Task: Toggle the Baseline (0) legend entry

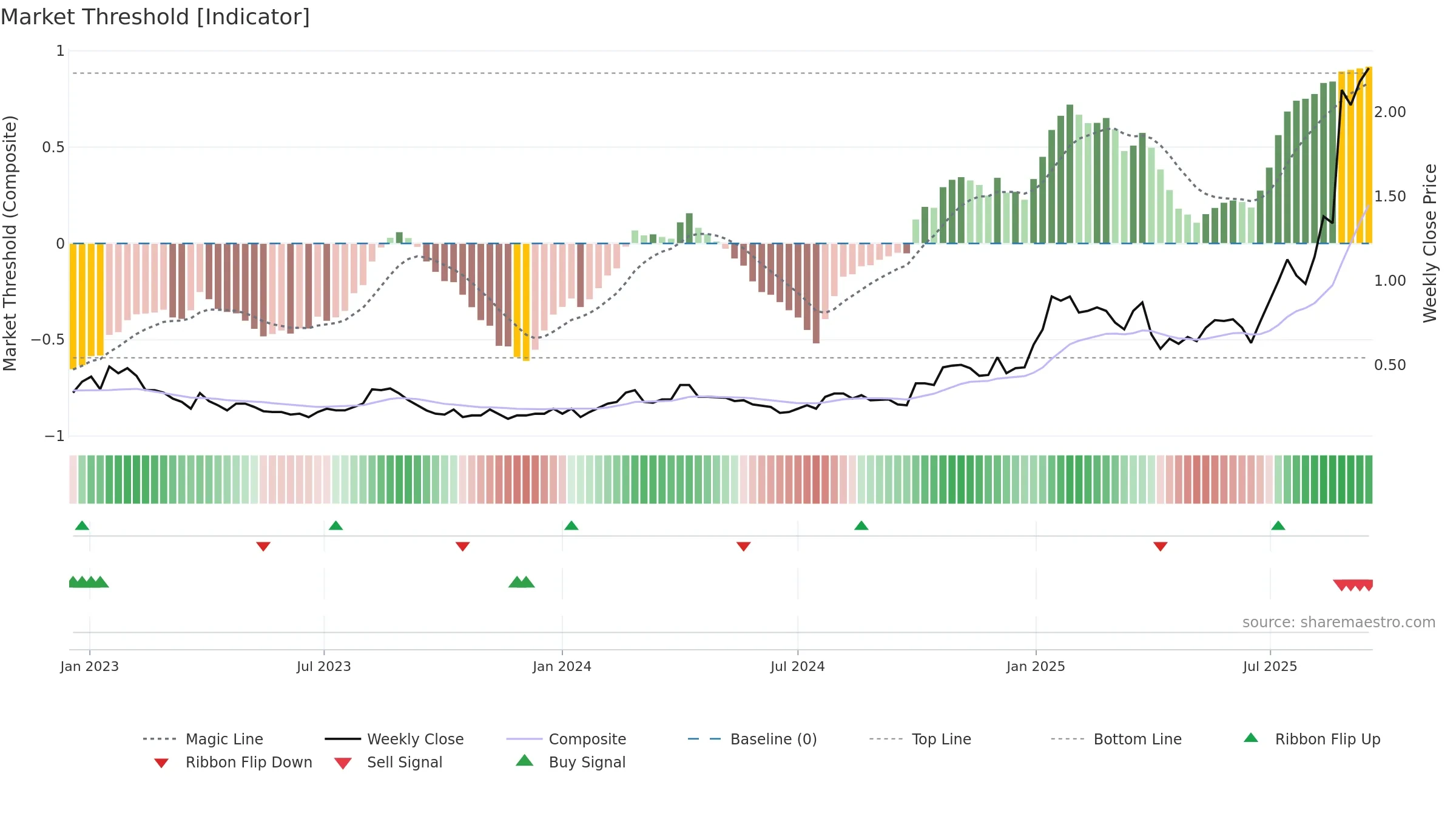Action: 752,739
